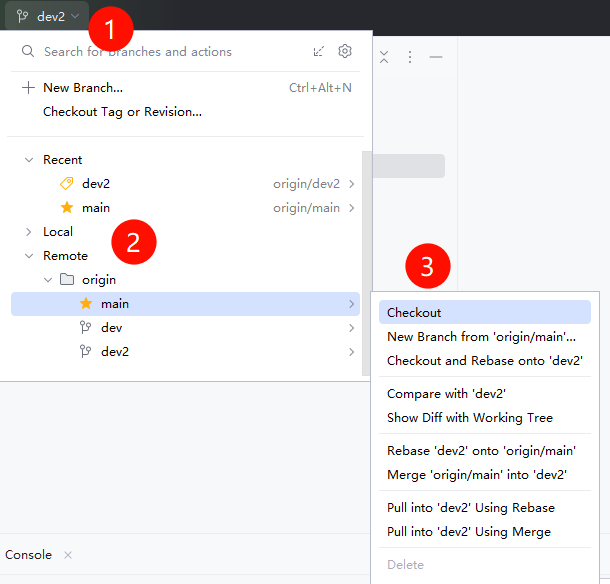Close the Console tab
The width and height of the screenshot is (610, 584).
68,555
